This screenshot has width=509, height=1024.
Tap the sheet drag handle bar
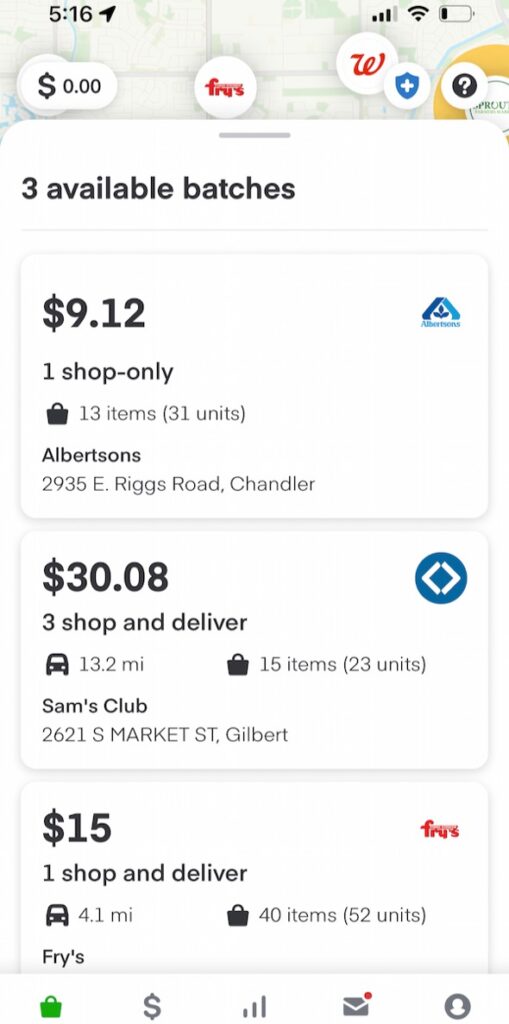(254, 135)
